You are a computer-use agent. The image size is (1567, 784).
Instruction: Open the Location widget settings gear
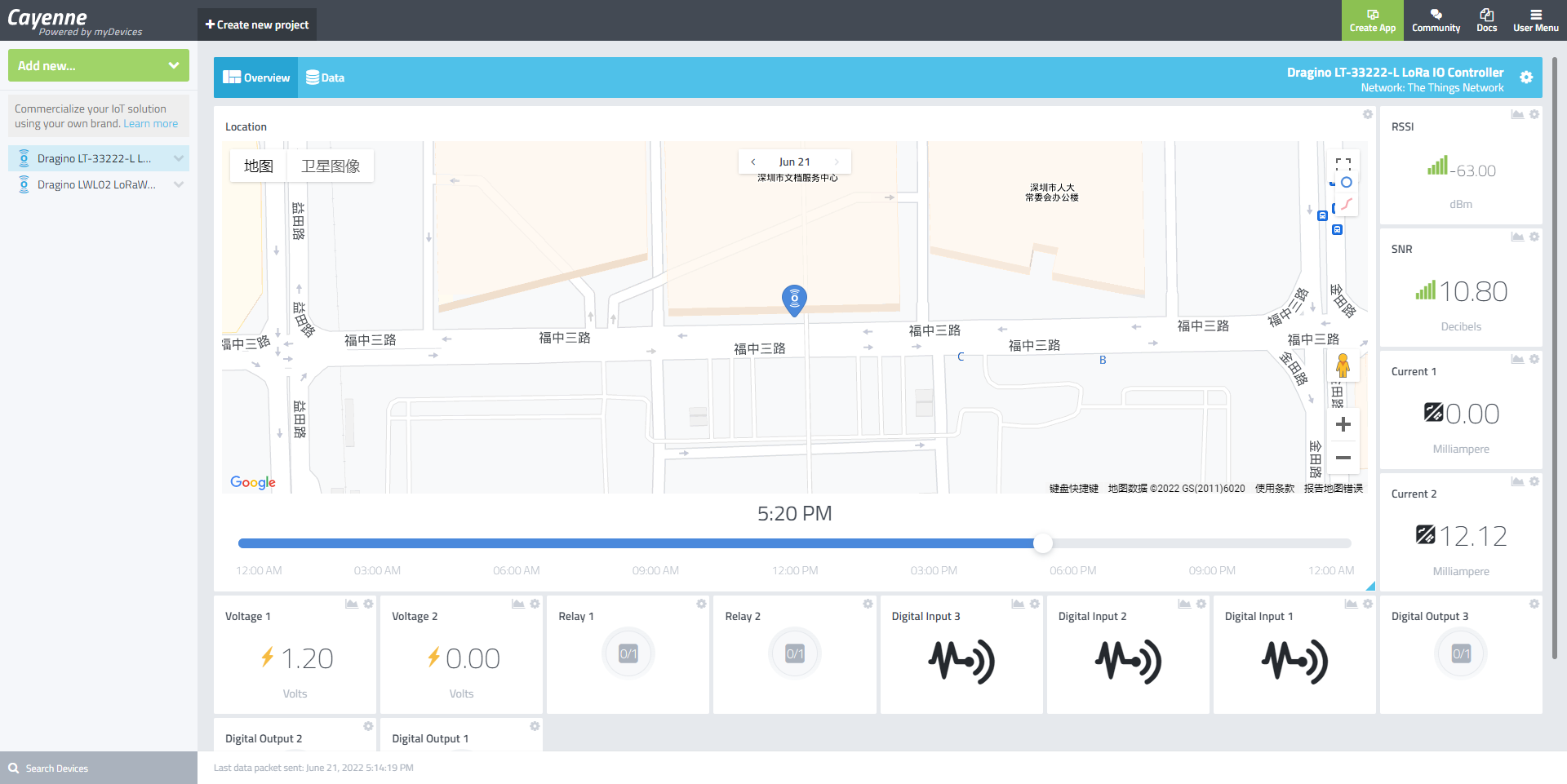click(x=1367, y=114)
